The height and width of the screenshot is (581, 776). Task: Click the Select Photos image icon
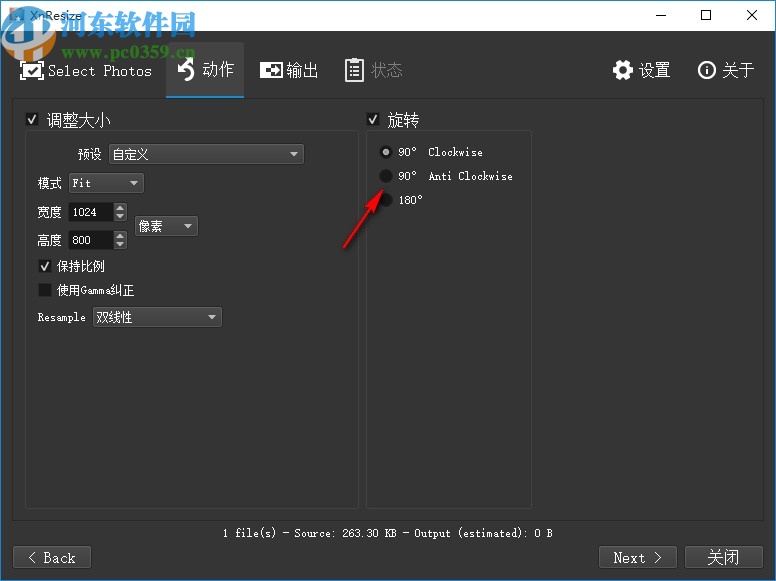(32, 71)
